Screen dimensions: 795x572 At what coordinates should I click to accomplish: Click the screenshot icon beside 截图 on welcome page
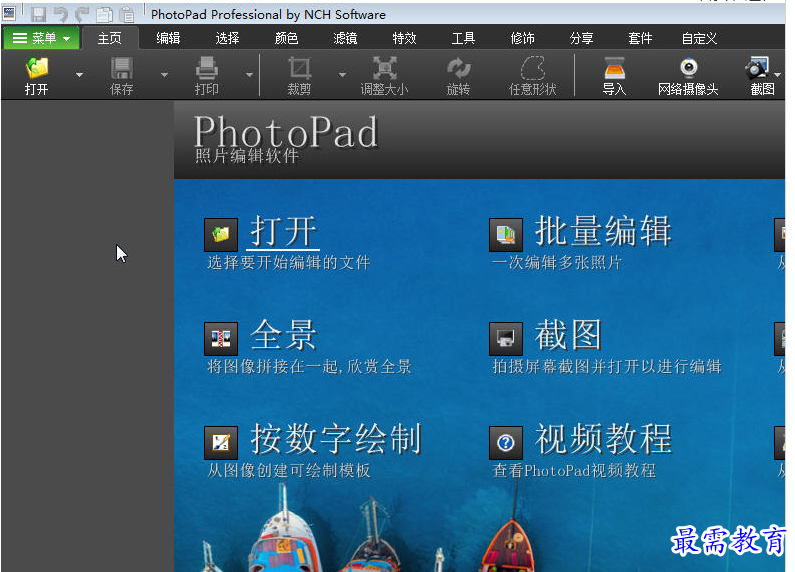point(506,339)
